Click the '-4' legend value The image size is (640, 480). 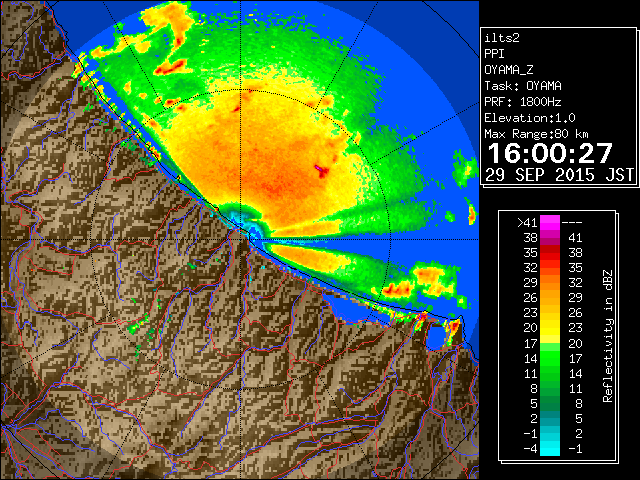coord(530,449)
